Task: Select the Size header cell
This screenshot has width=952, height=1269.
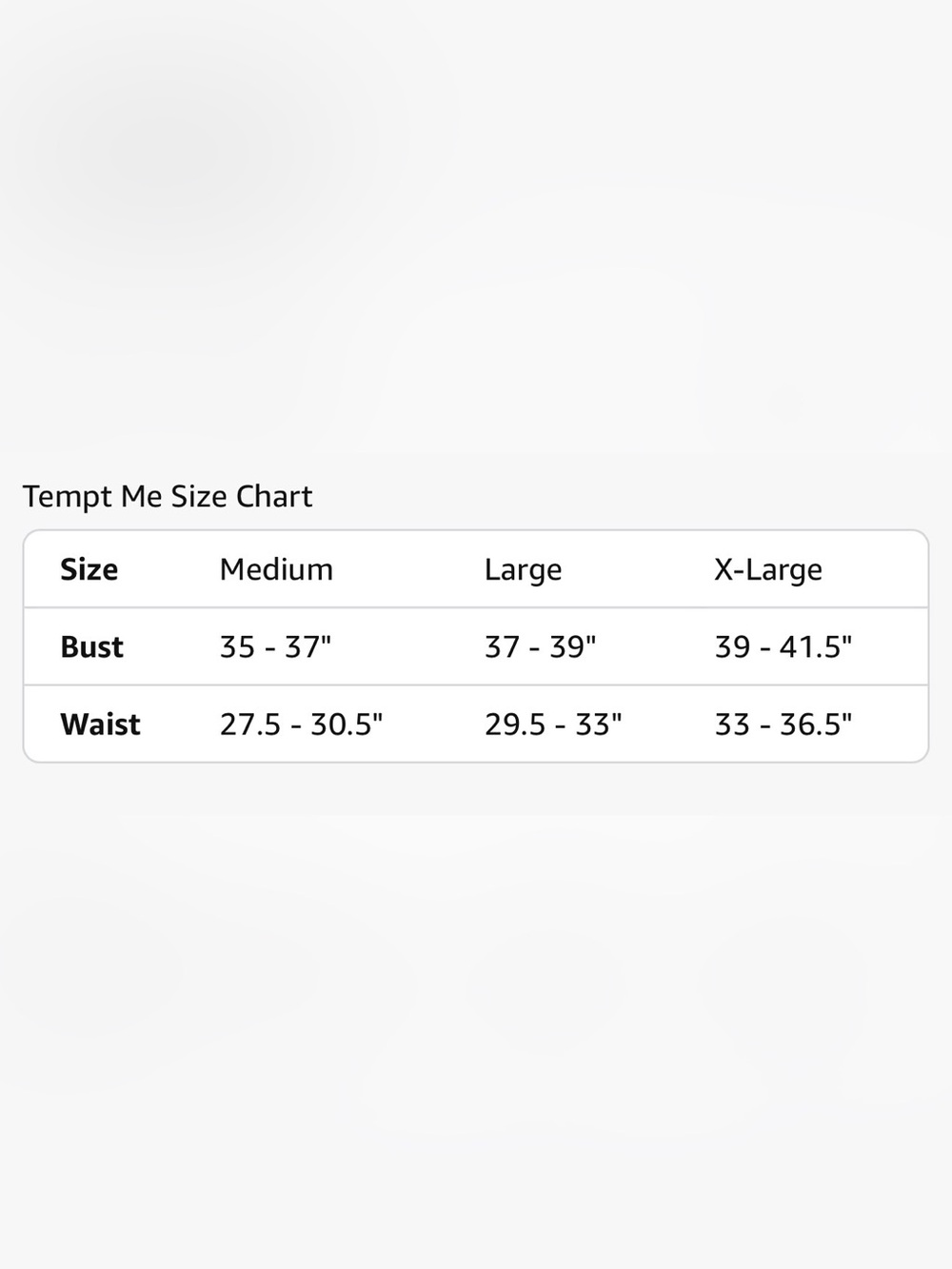Action: coord(89,569)
